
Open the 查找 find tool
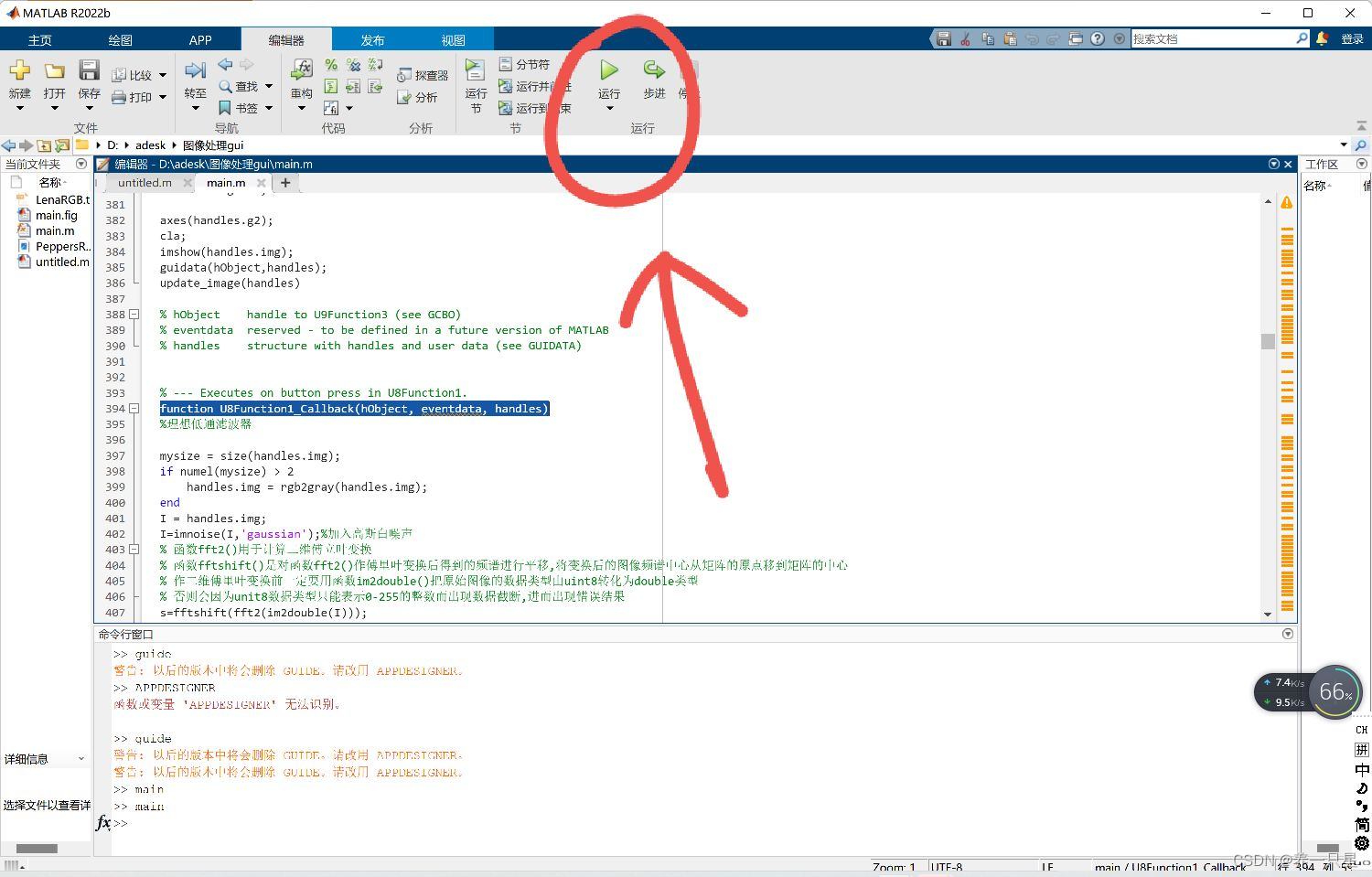(x=243, y=85)
